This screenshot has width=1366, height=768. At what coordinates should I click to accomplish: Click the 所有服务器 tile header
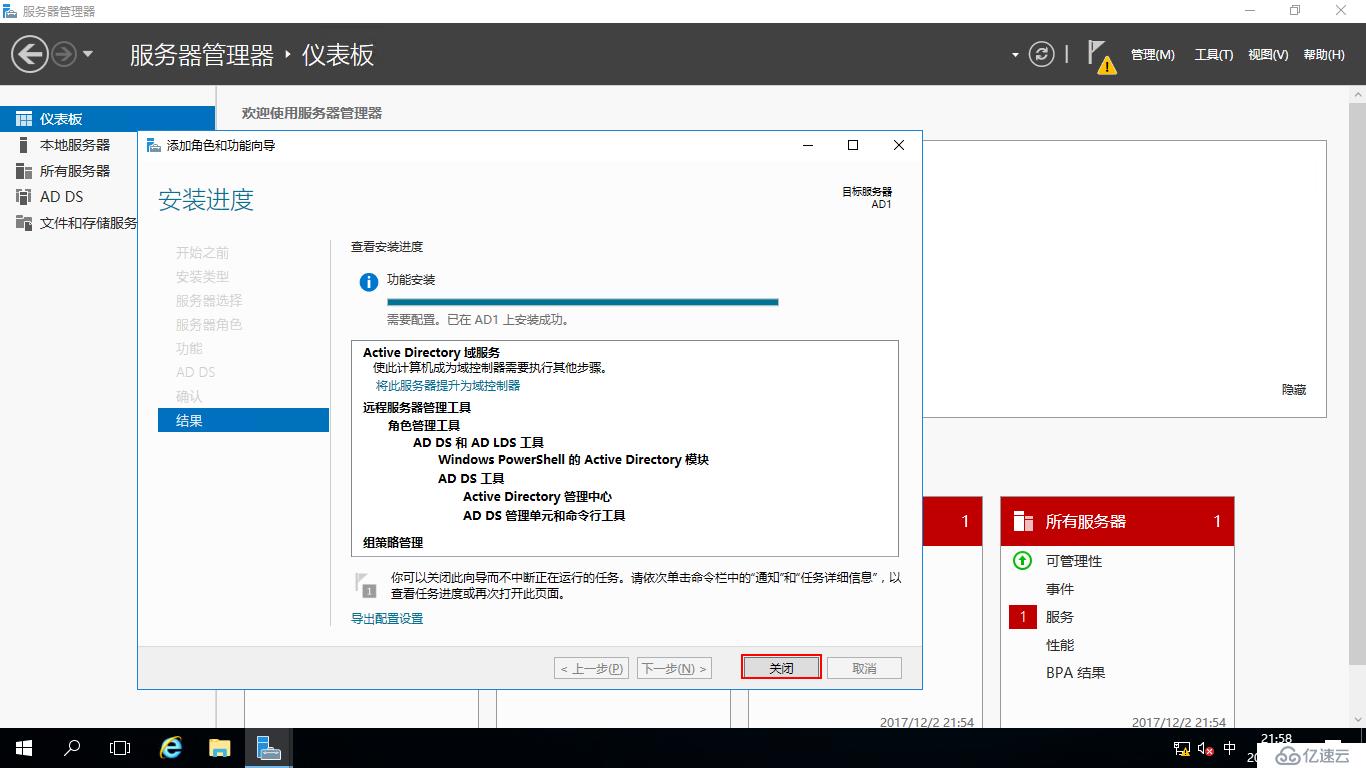(1117, 521)
